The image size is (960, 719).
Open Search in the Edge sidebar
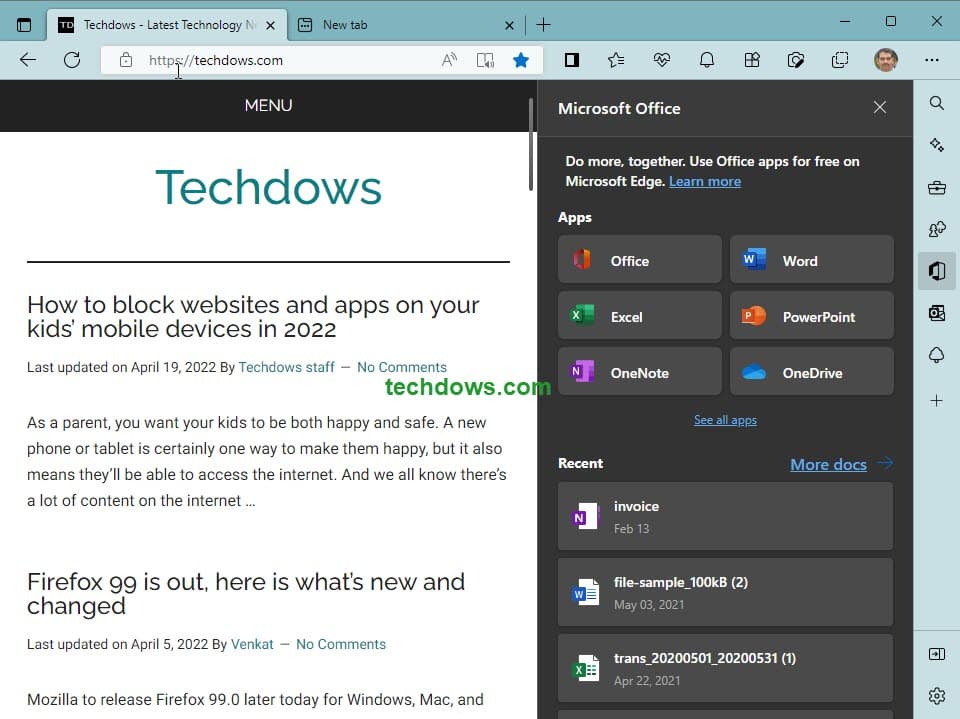click(936, 103)
